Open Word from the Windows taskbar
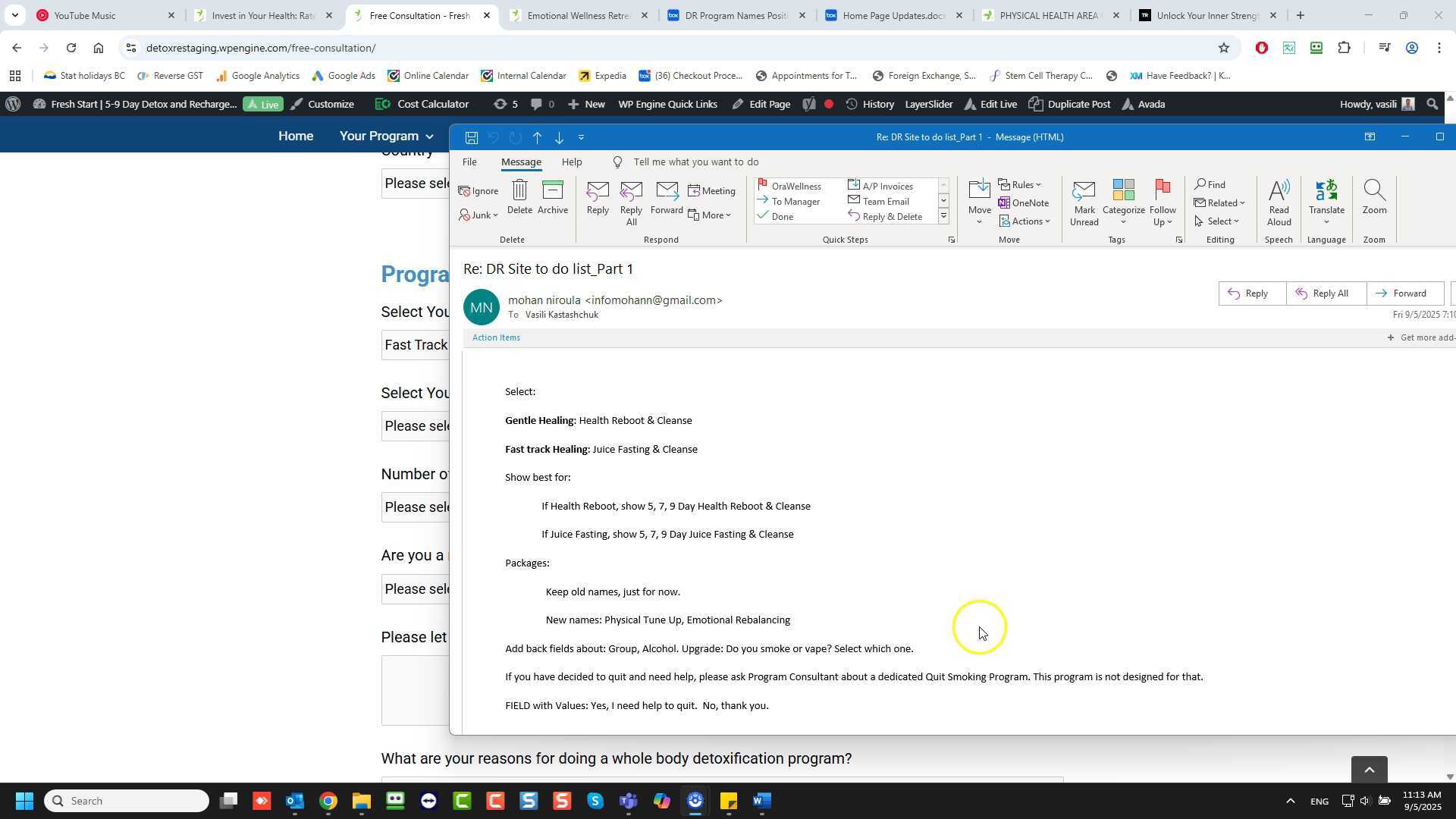 [x=762, y=801]
